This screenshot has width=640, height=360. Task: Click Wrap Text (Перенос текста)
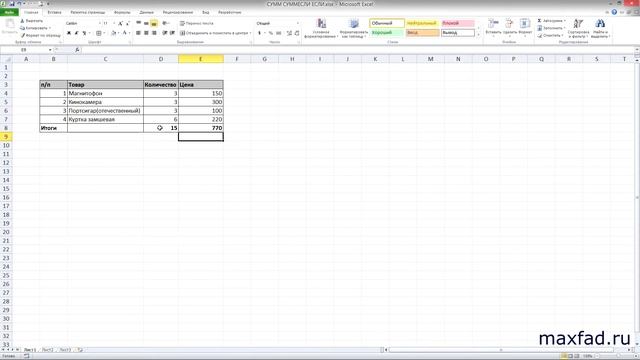point(197,23)
